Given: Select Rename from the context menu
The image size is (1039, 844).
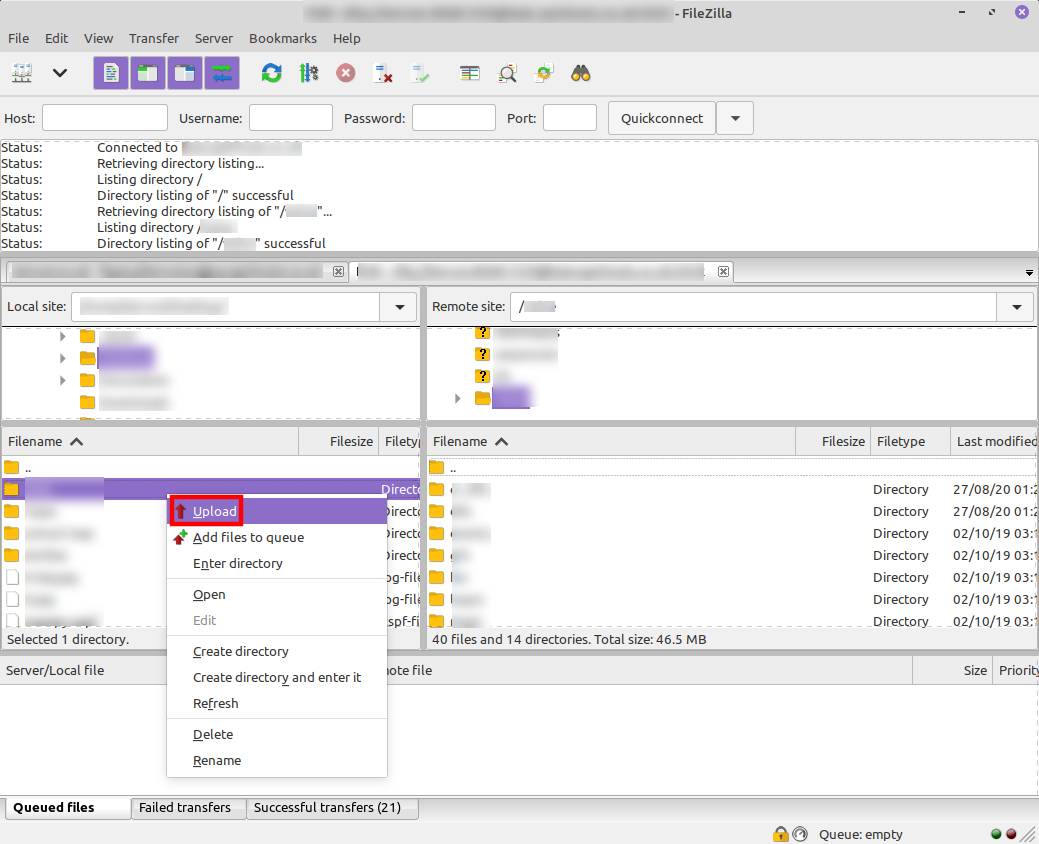Looking at the screenshot, I should 277,760.
